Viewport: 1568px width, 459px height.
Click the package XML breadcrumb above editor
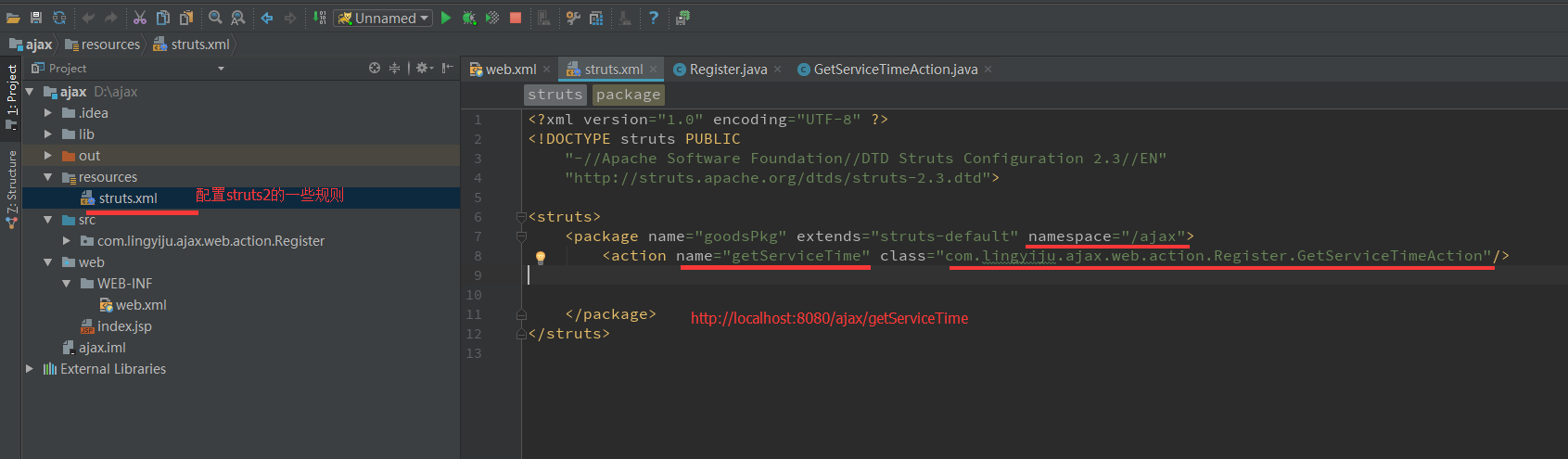[x=629, y=95]
